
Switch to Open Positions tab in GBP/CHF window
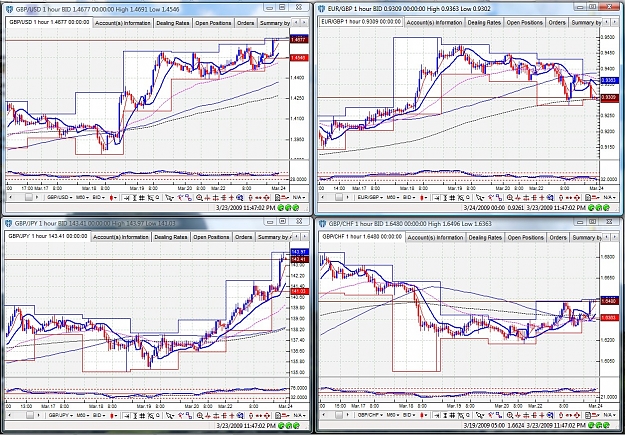(x=525, y=238)
